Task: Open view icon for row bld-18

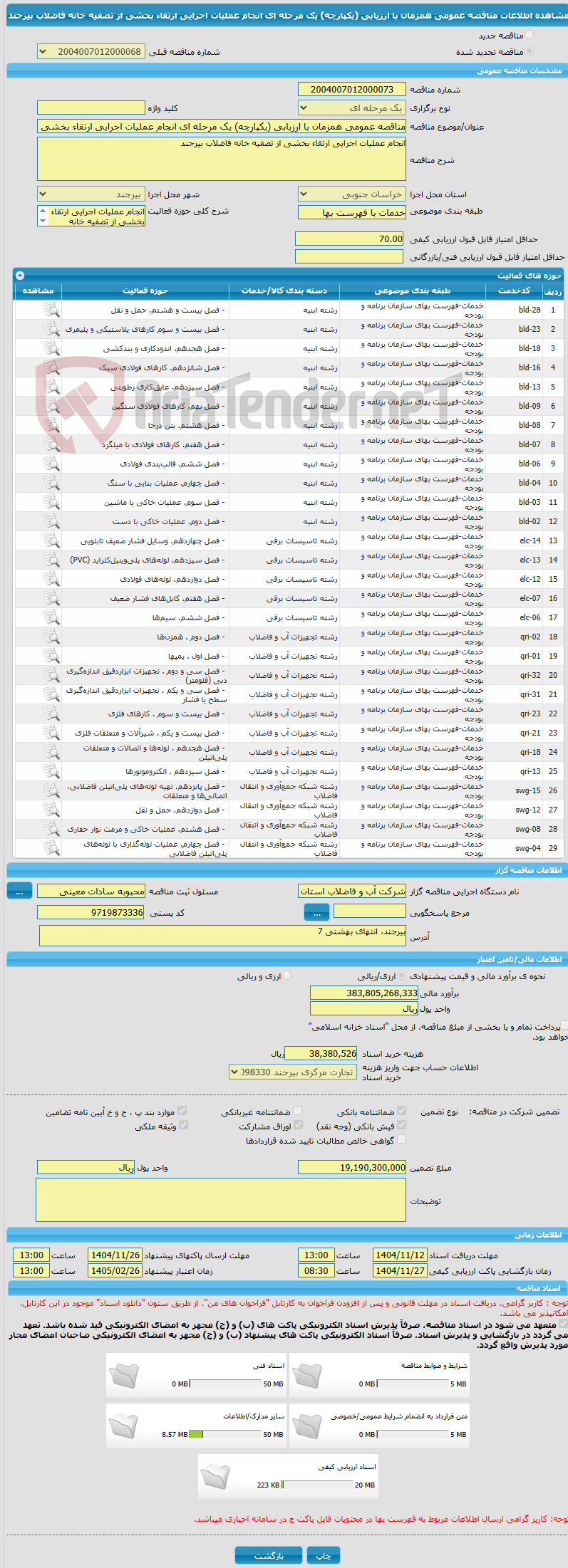Action: (51, 348)
